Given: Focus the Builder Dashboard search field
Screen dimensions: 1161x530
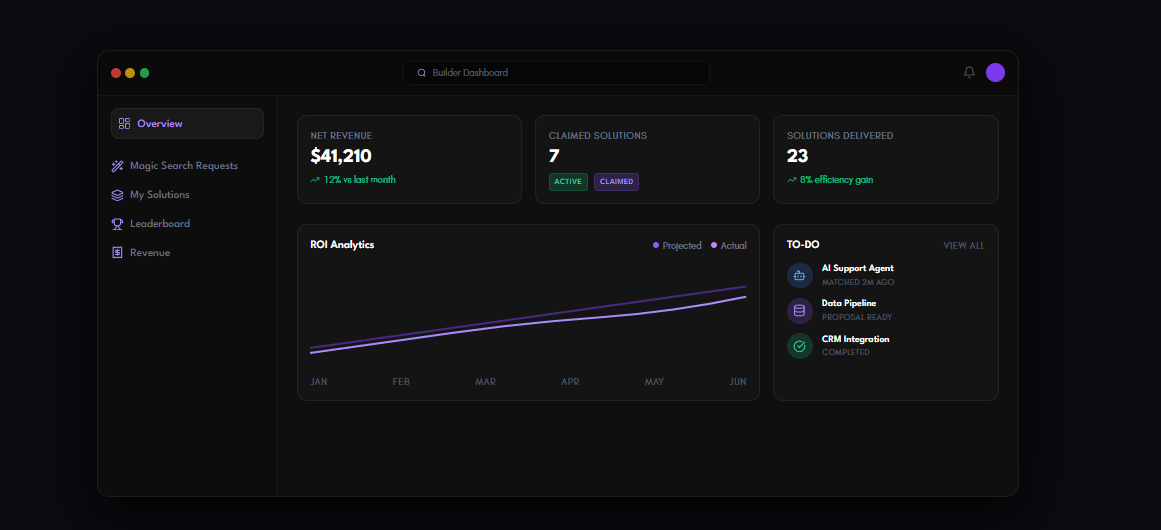Looking at the screenshot, I should (556, 73).
